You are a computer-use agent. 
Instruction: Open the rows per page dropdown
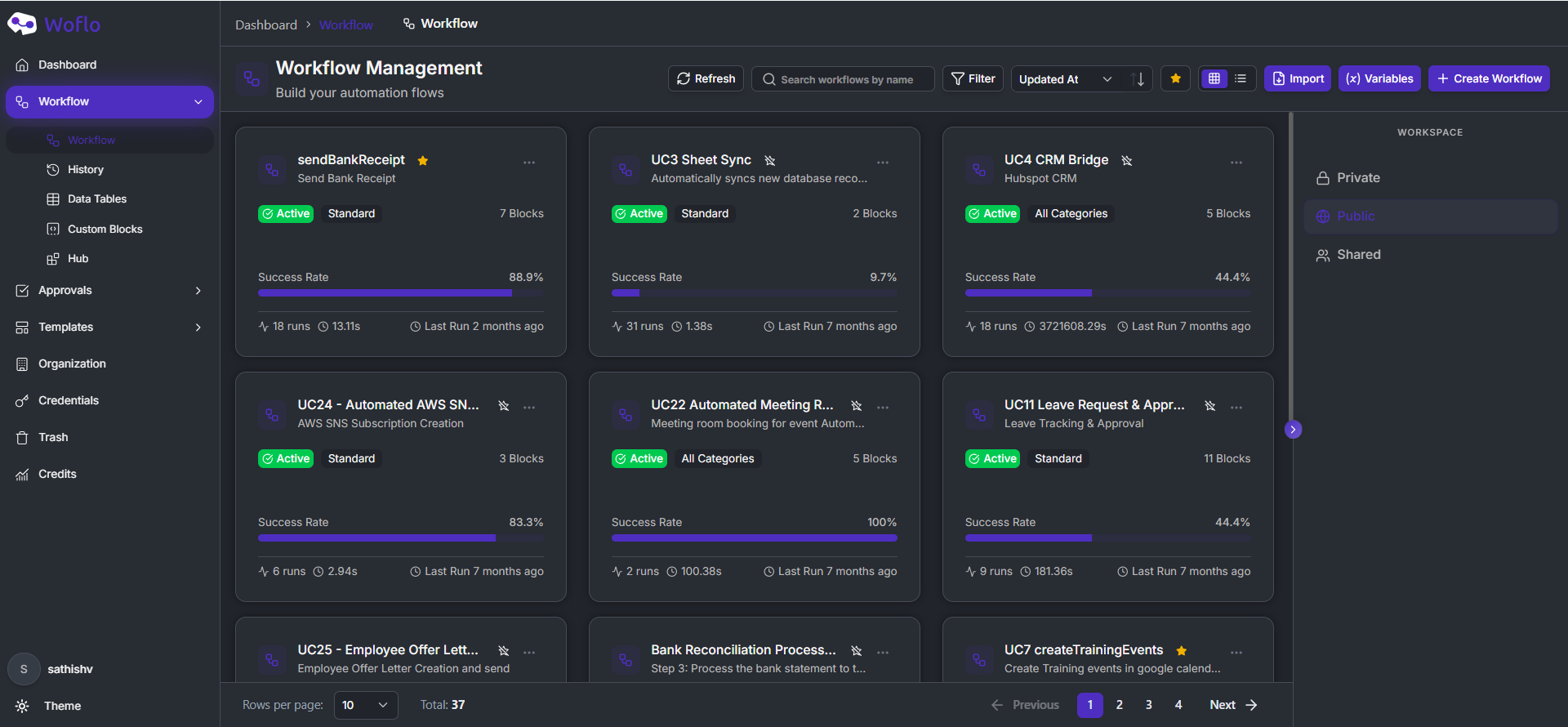point(366,705)
